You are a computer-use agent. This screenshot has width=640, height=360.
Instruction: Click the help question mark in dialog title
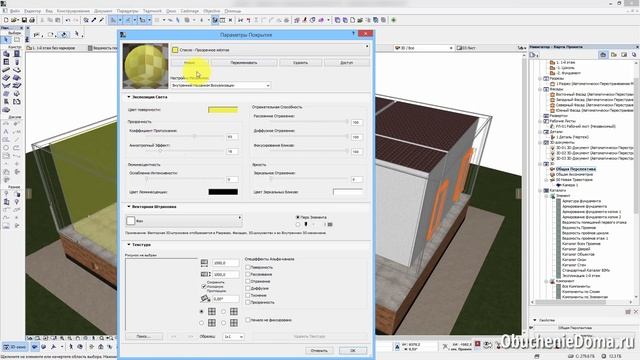(353, 34)
